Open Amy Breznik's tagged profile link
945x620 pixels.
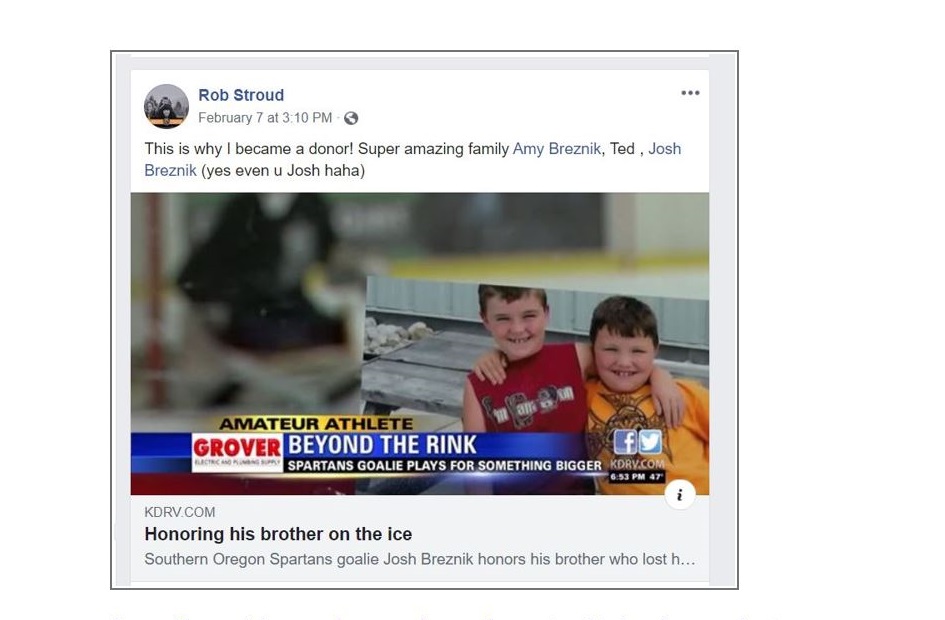tap(557, 149)
